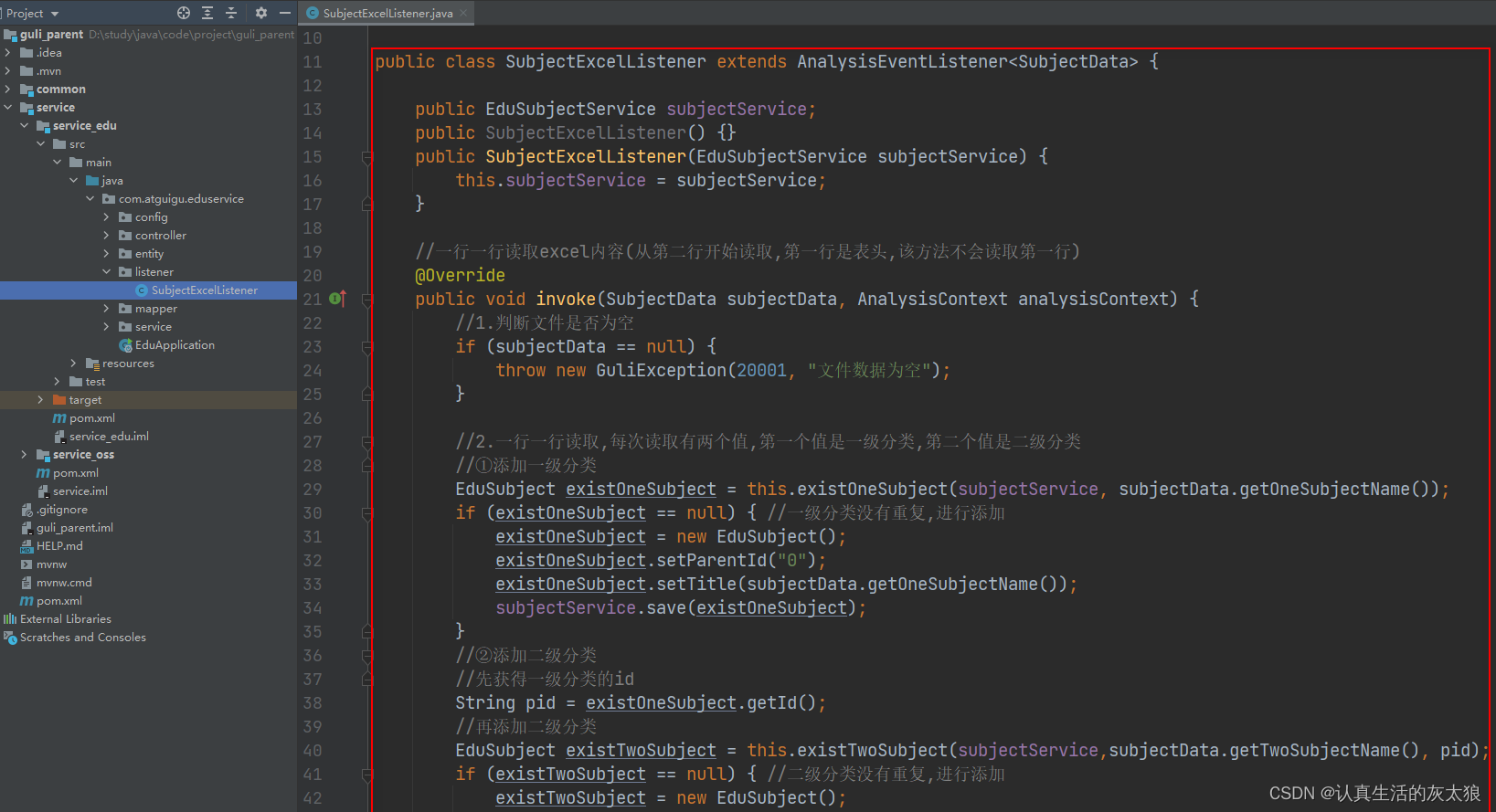Click the config package folder icon

(125, 217)
